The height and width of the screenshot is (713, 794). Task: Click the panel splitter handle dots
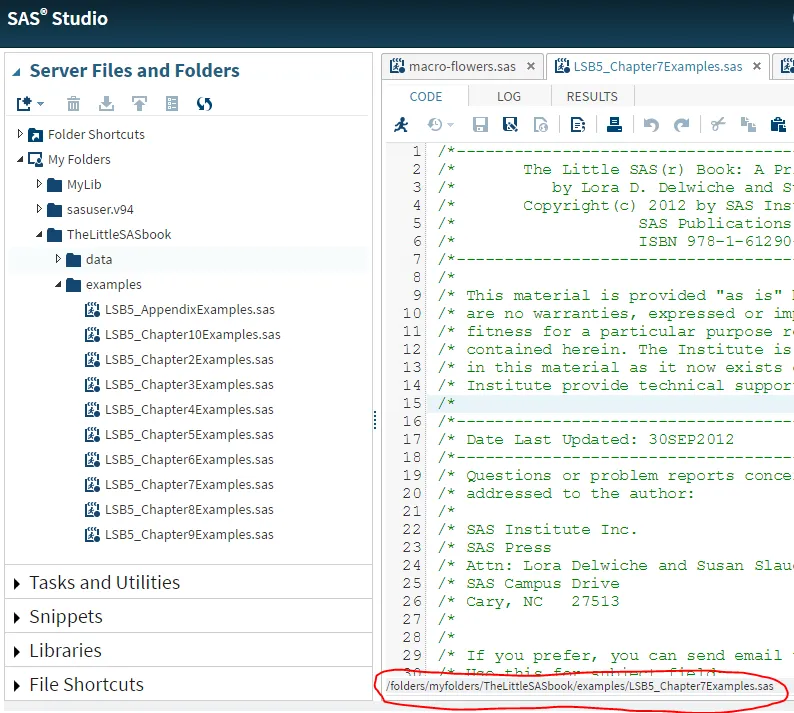tap(375, 420)
